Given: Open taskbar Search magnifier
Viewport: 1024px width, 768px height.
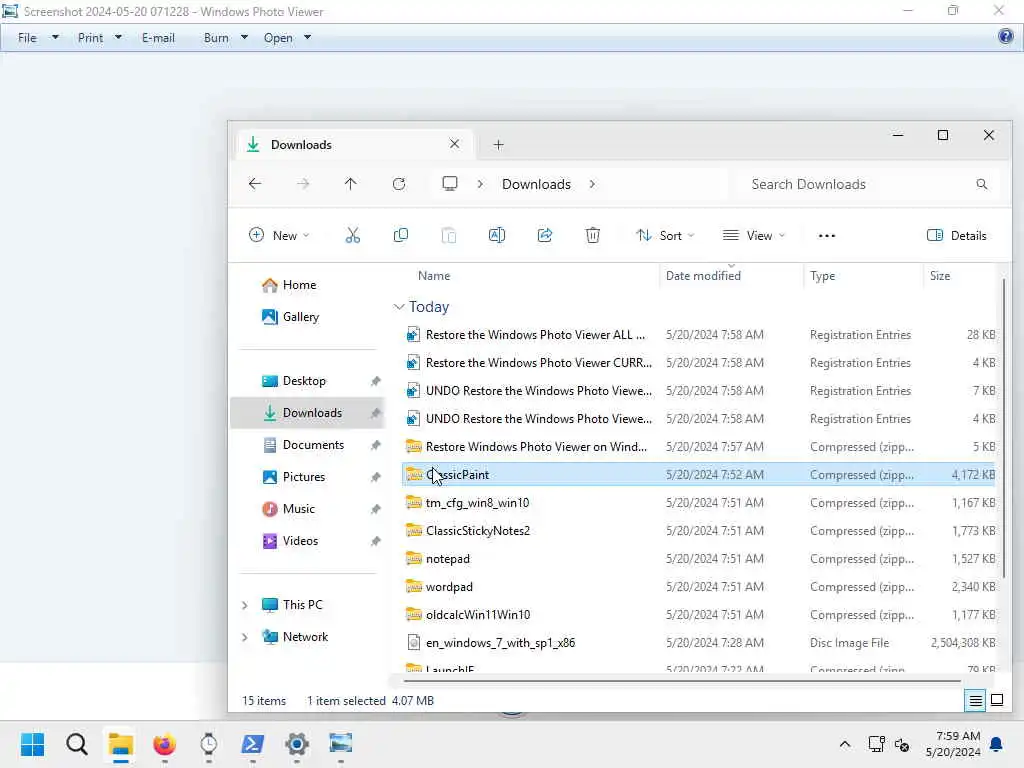Looking at the screenshot, I should [76, 744].
